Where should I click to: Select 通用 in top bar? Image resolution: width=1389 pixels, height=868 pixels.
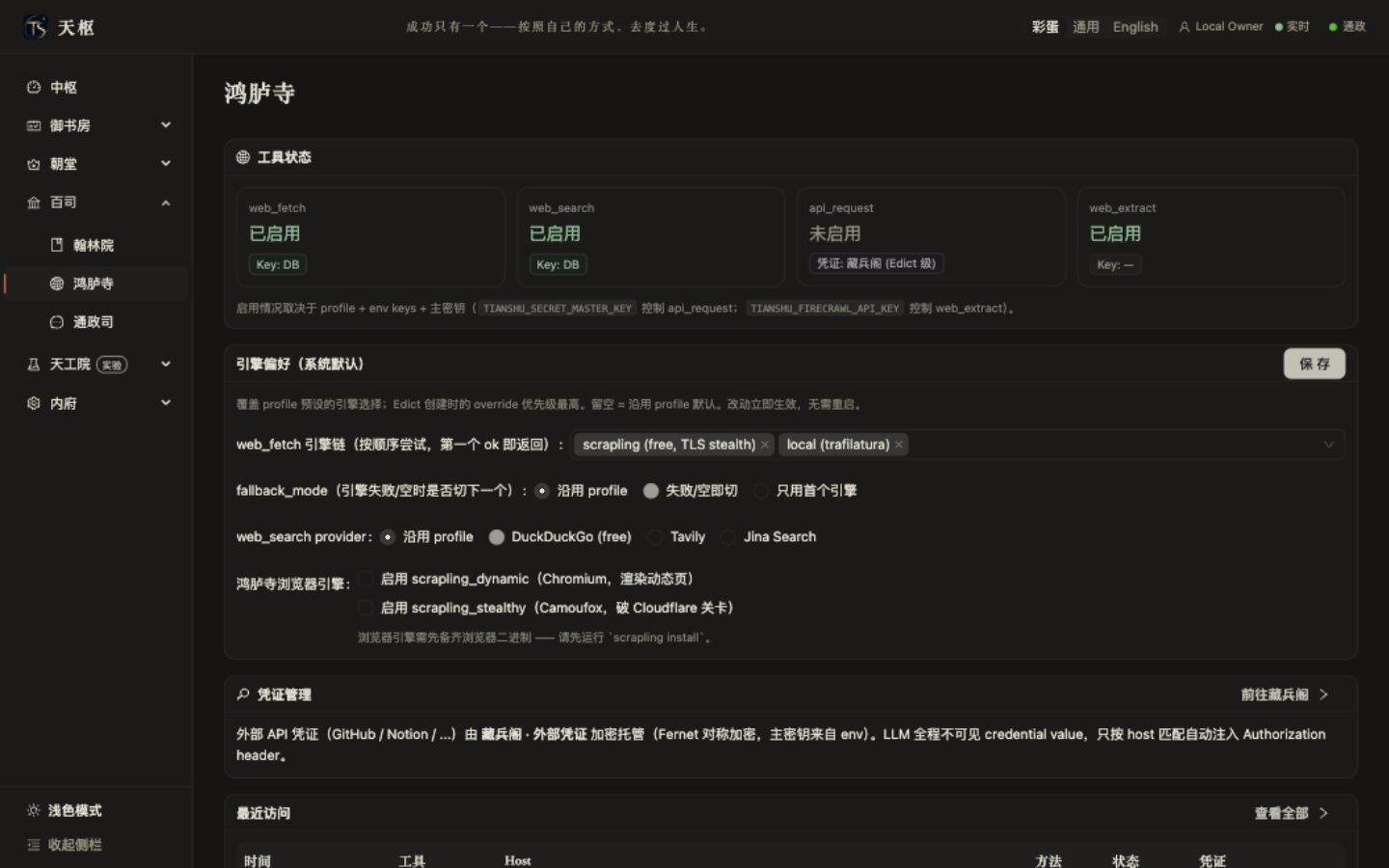[1086, 27]
